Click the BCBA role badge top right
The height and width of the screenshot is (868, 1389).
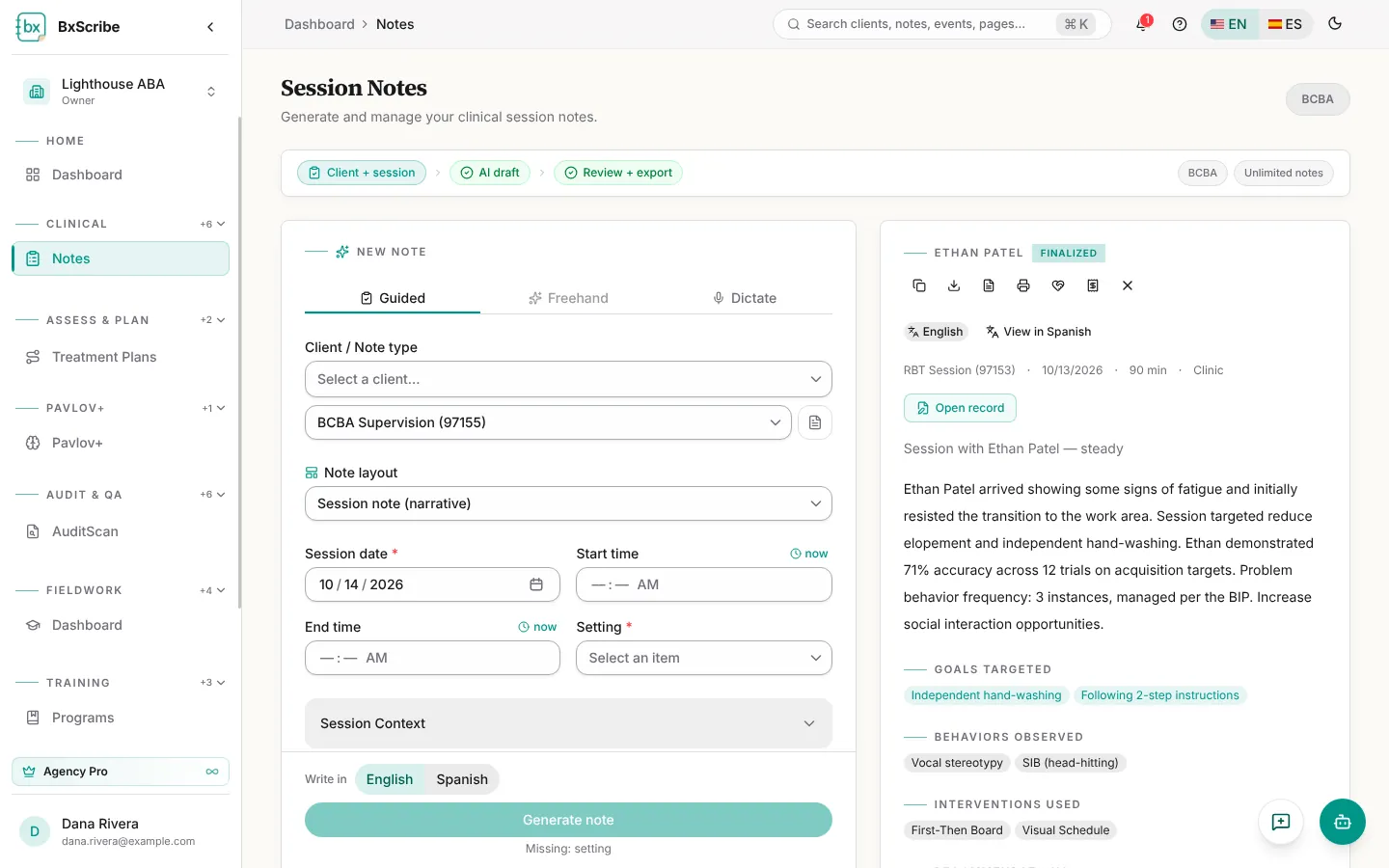(x=1317, y=99)
